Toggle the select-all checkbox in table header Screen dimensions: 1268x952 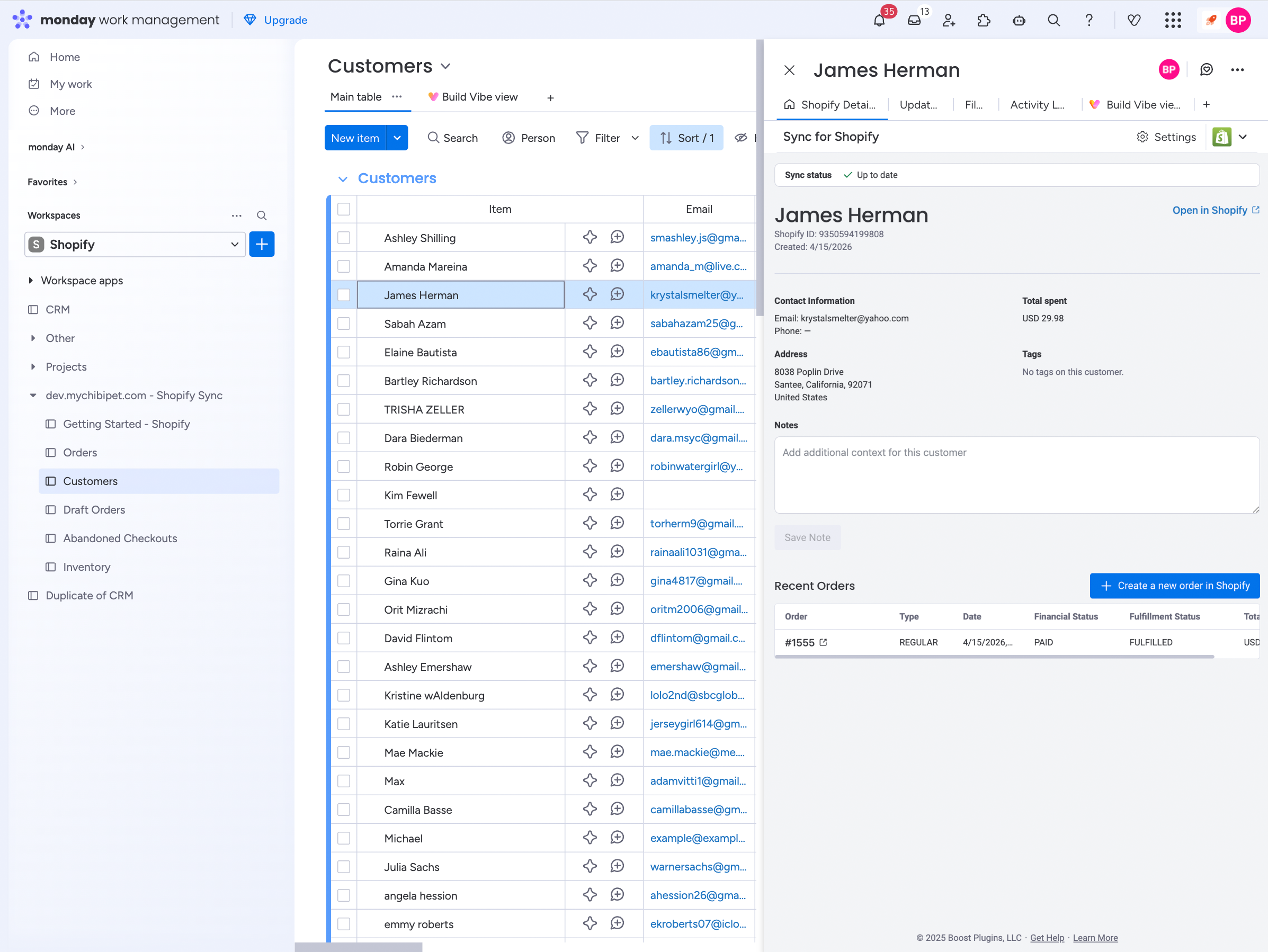[x=344, y=209]
